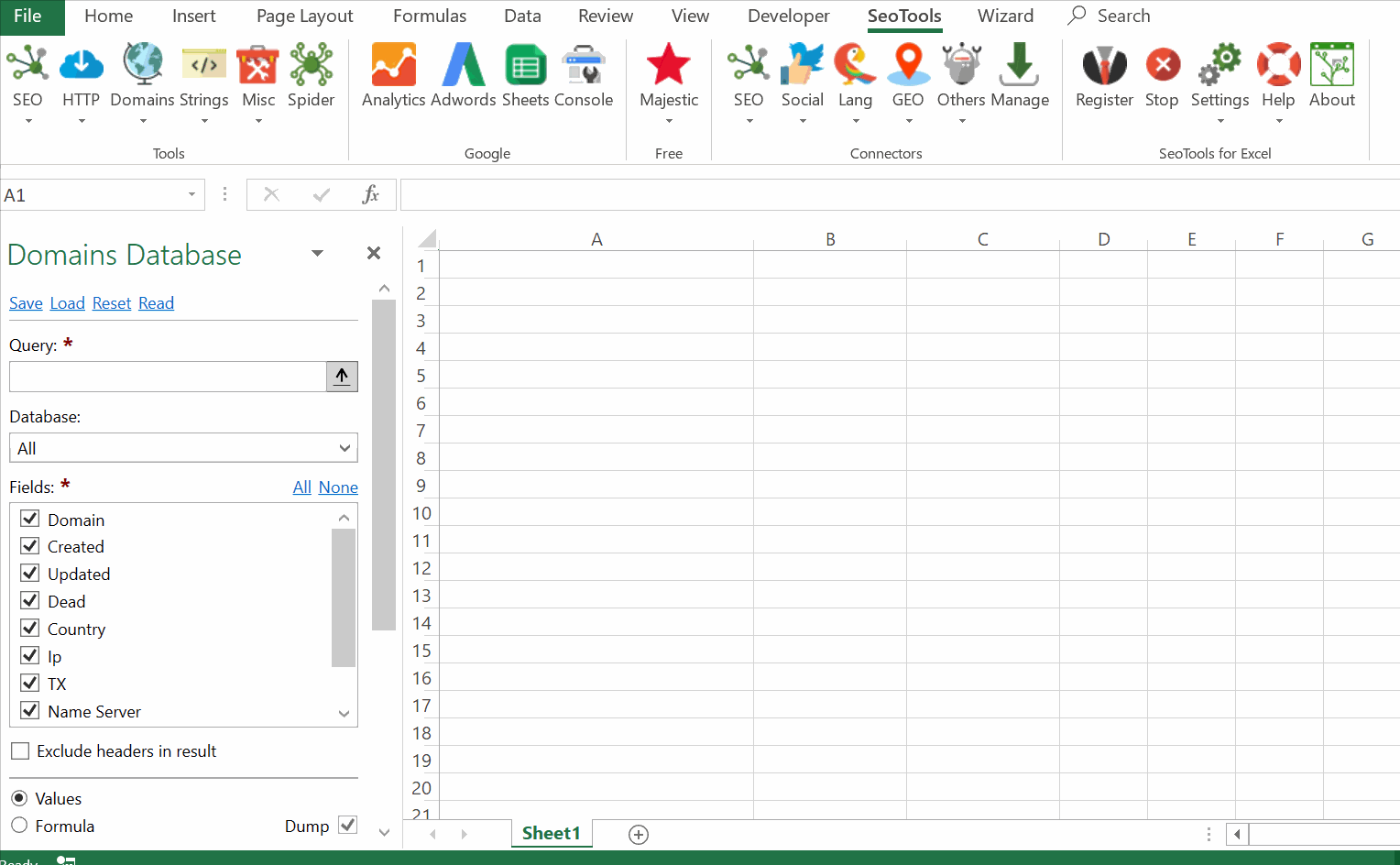
Task: Switch to the Developer ribbon tab
Action: tap(788, 16)
